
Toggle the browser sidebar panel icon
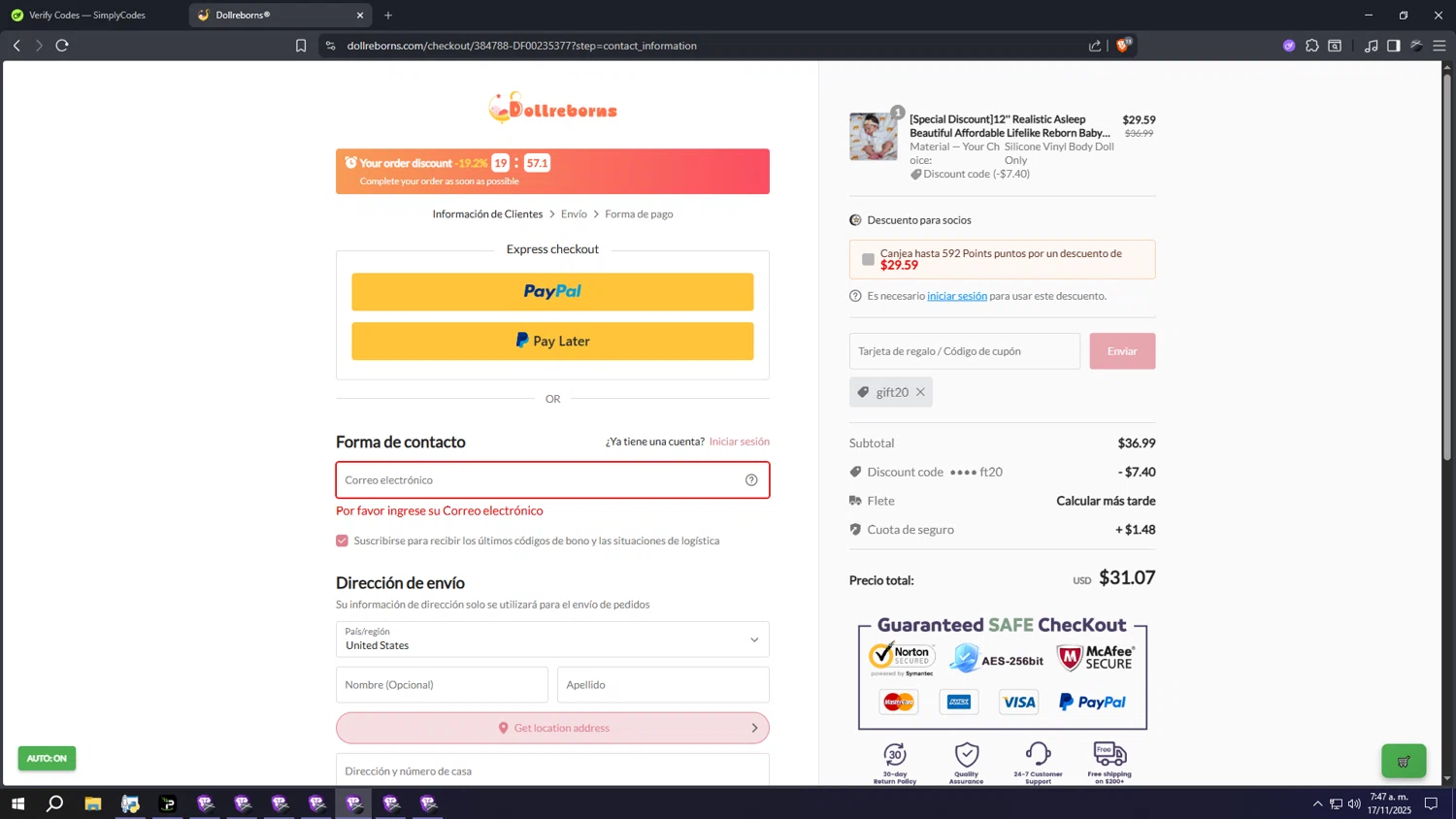1394,46
